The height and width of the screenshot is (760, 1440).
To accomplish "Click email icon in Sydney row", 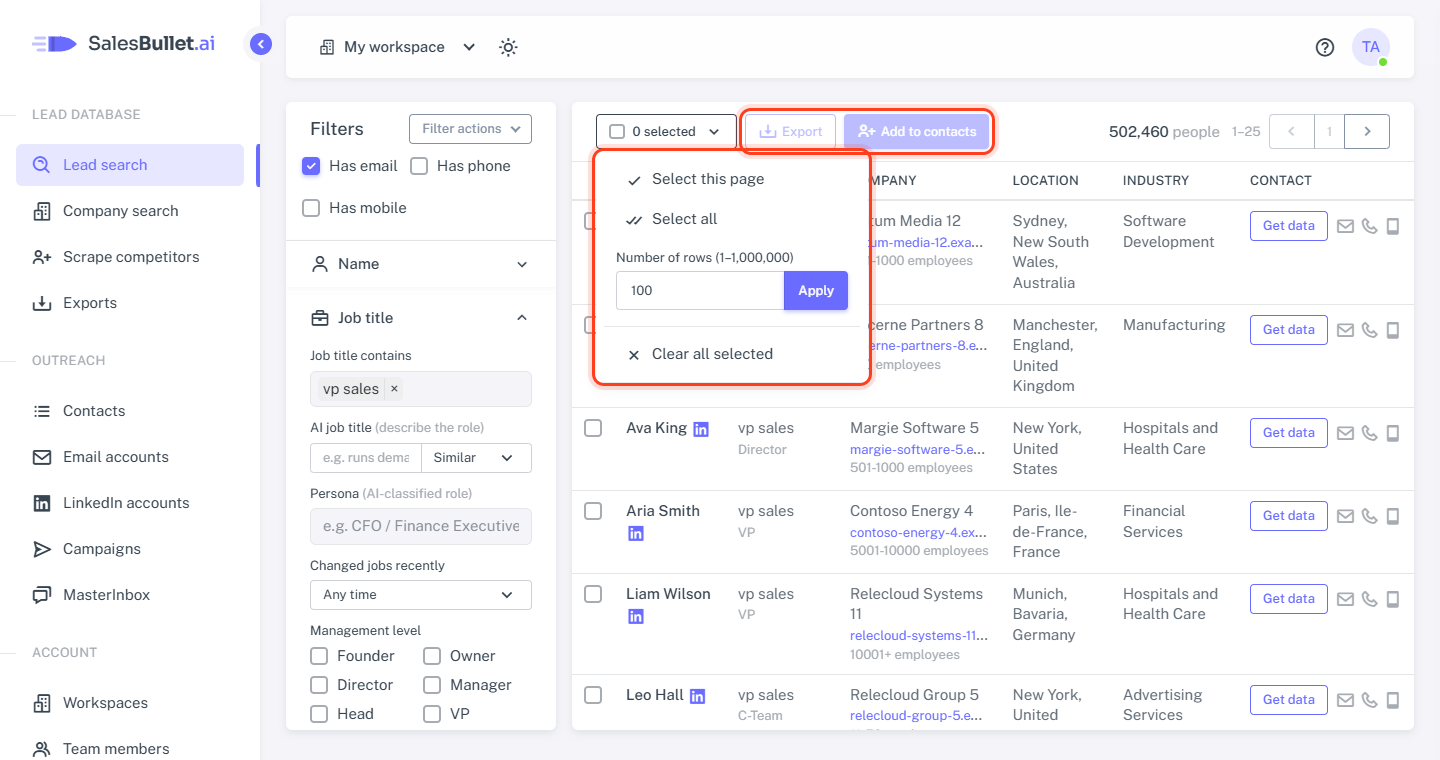I will click(x=1345, y=226).
